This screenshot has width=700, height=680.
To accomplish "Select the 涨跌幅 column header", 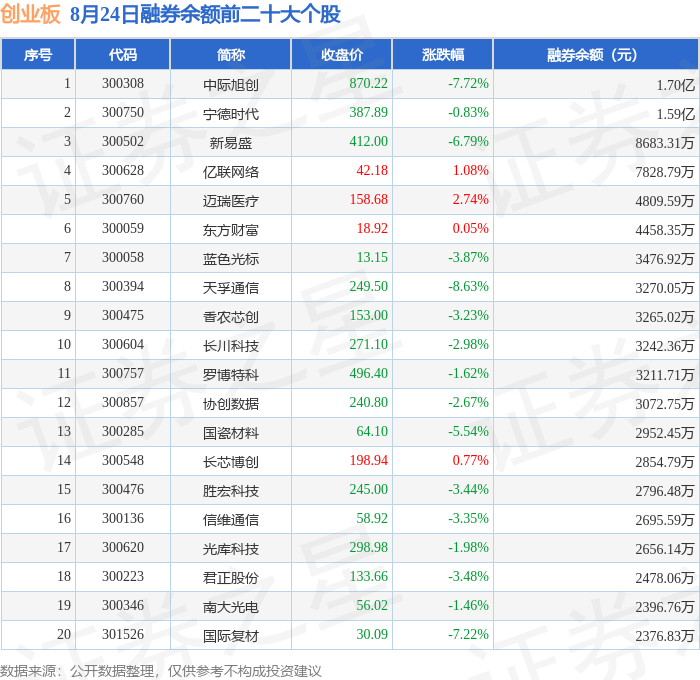I will 443,54.
